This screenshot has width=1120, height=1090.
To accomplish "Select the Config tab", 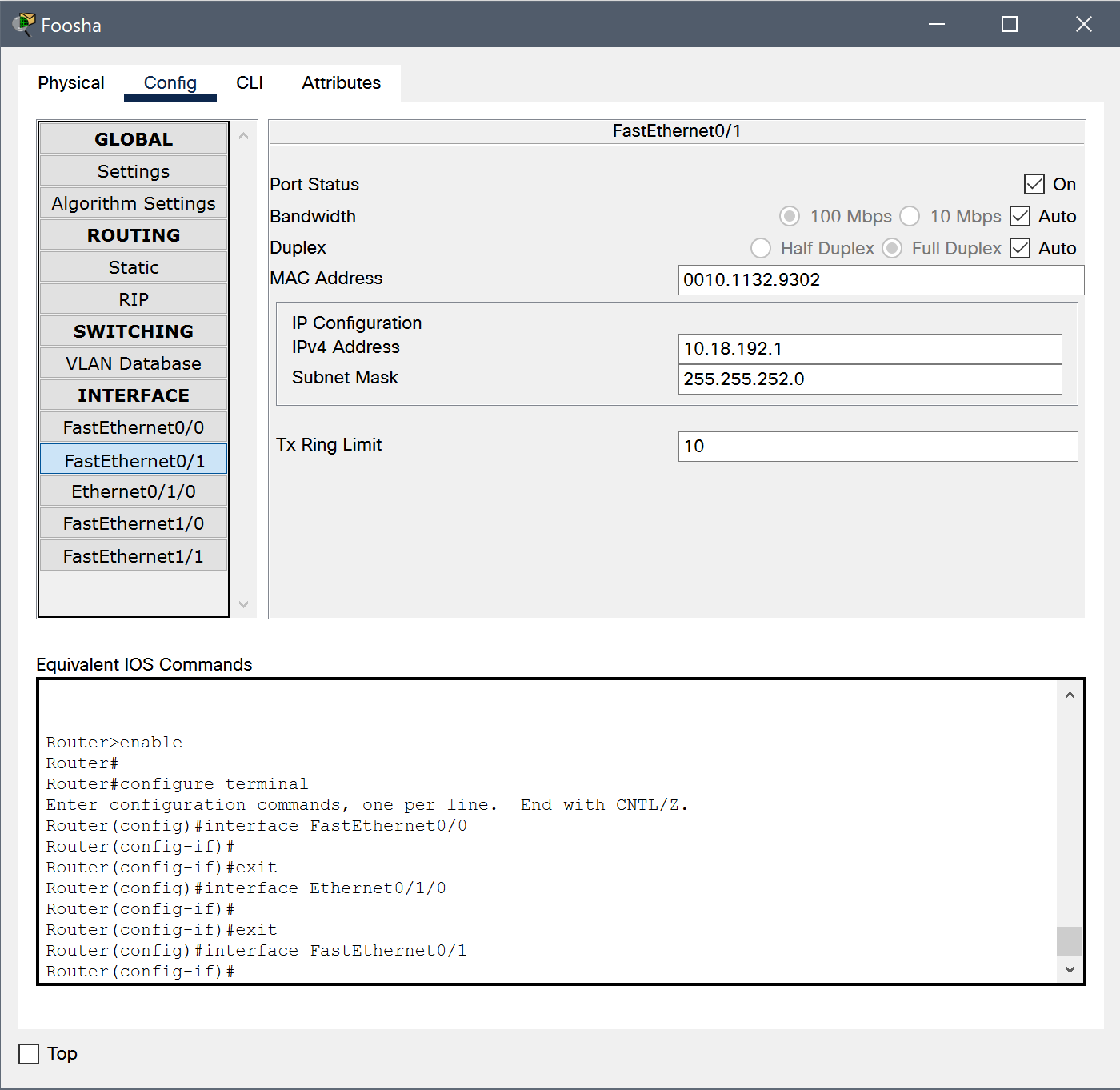I will pos(170,83).
